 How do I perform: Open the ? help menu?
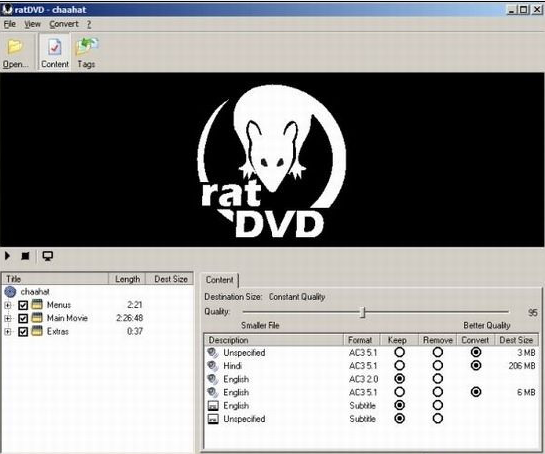coord(89,24)
